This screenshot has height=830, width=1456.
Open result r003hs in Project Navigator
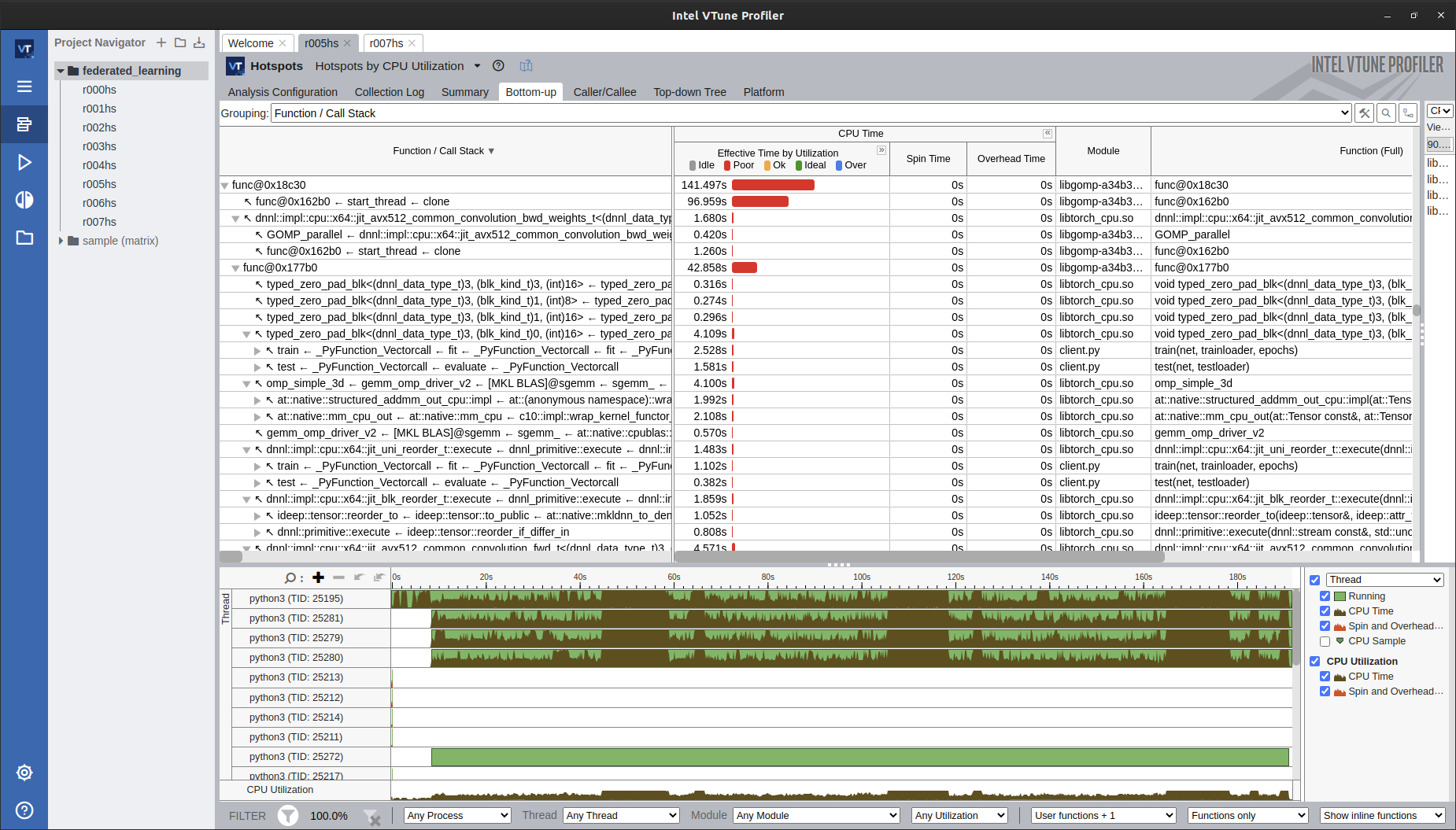click(x=99, y=146)
